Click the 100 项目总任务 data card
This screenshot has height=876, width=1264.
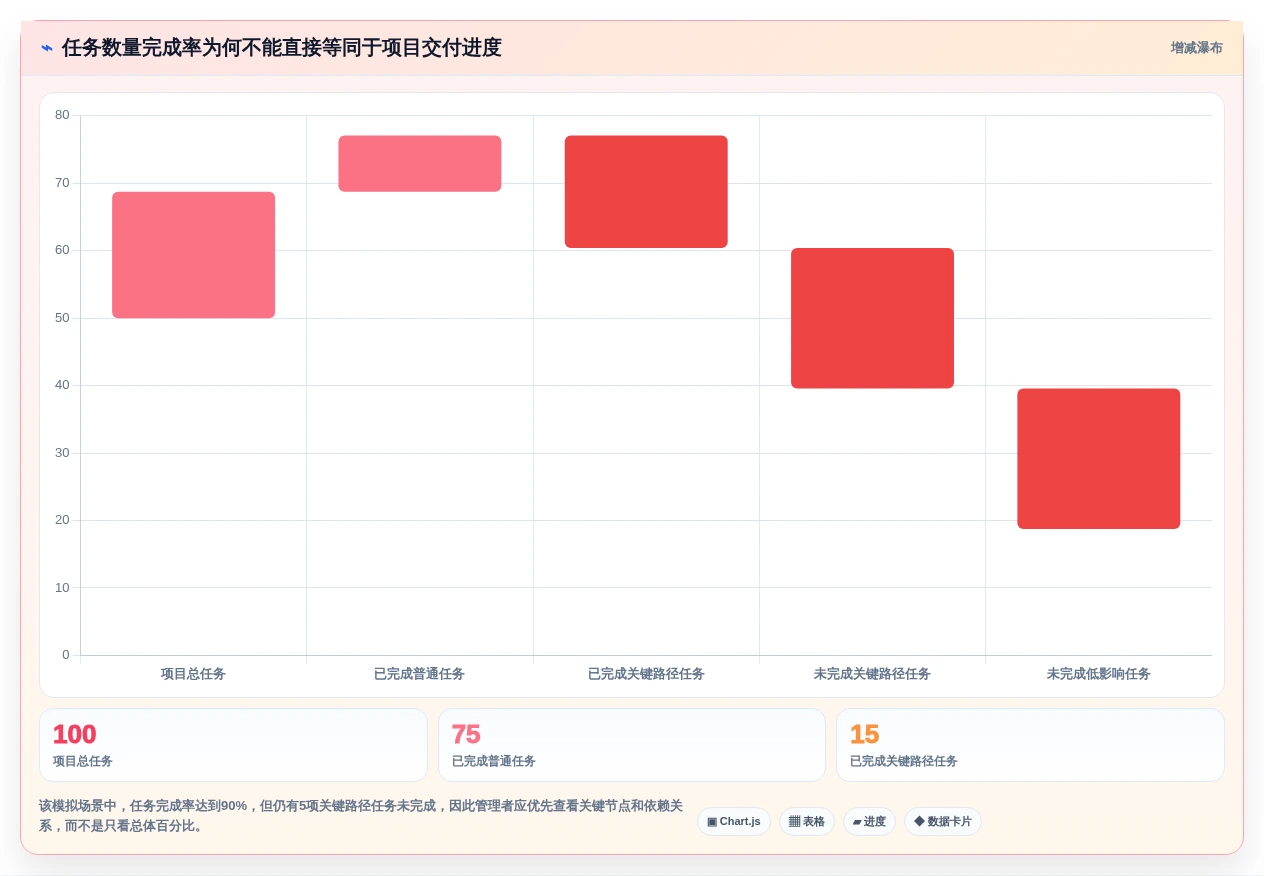(233, 745)
